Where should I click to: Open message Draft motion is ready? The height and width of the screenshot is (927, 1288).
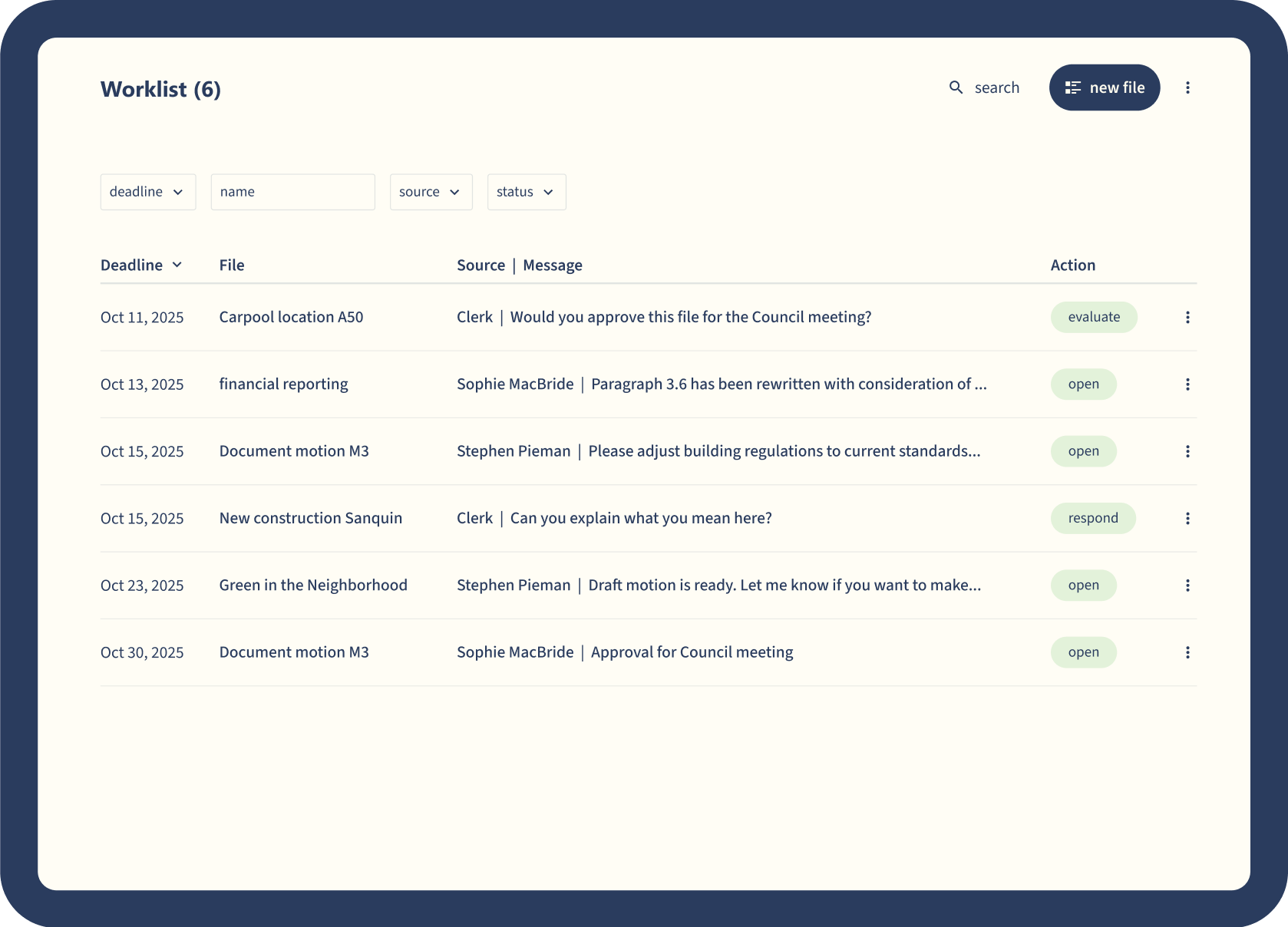(x=784, y=586)
